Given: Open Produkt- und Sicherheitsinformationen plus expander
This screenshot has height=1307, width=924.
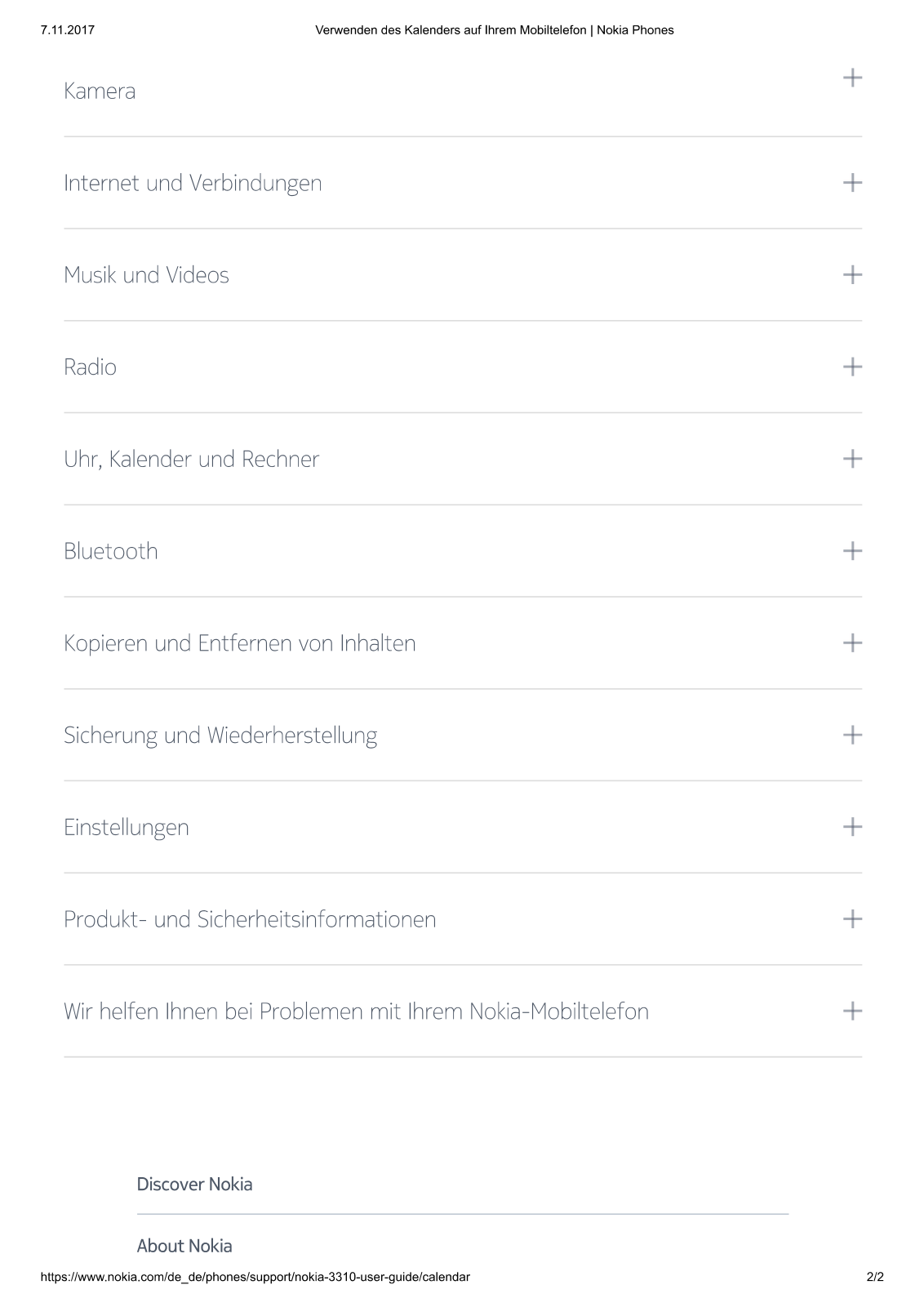Looking at the screenshot, I should tap(852, 919).
